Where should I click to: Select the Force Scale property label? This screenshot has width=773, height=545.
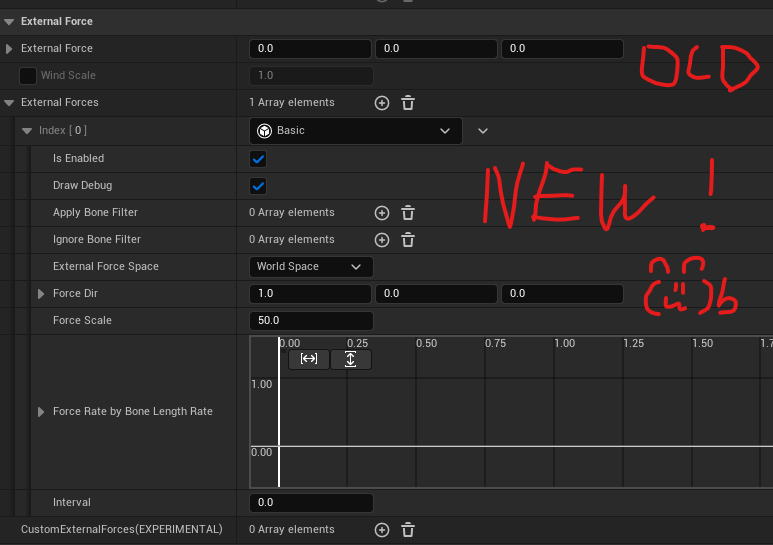point(82,321)
